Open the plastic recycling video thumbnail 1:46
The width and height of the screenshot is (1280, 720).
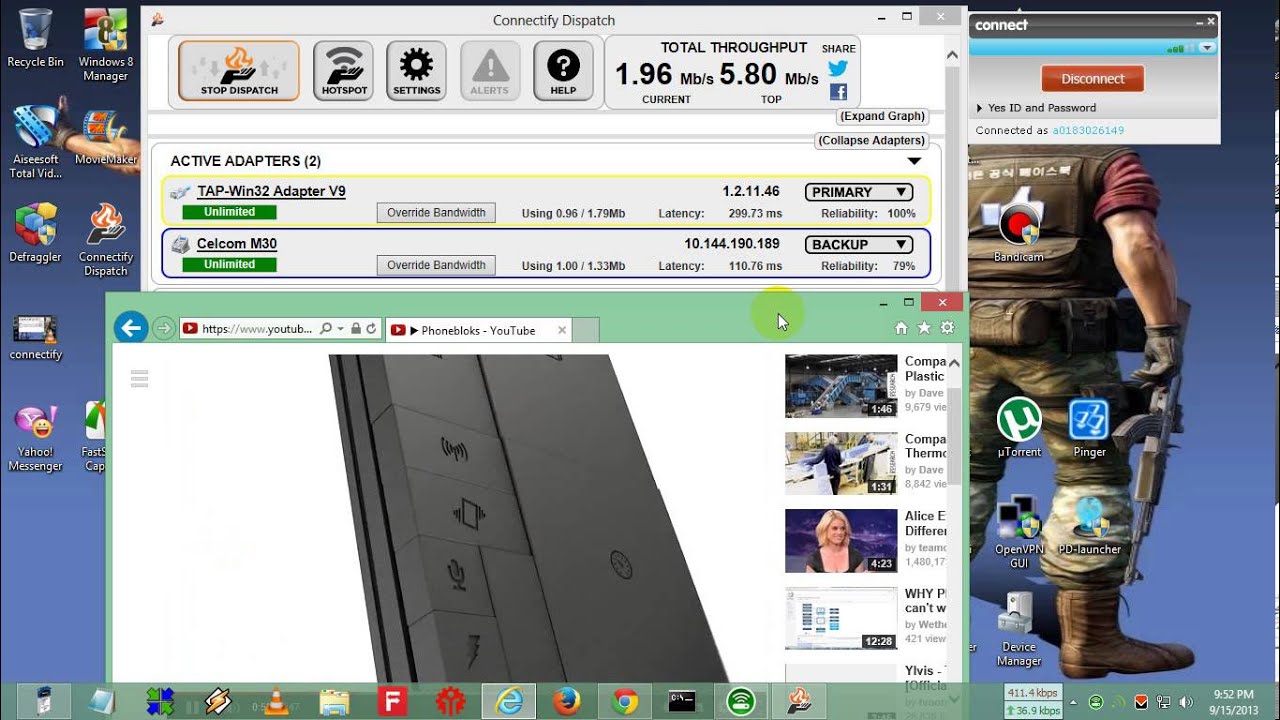pos(841,386)
